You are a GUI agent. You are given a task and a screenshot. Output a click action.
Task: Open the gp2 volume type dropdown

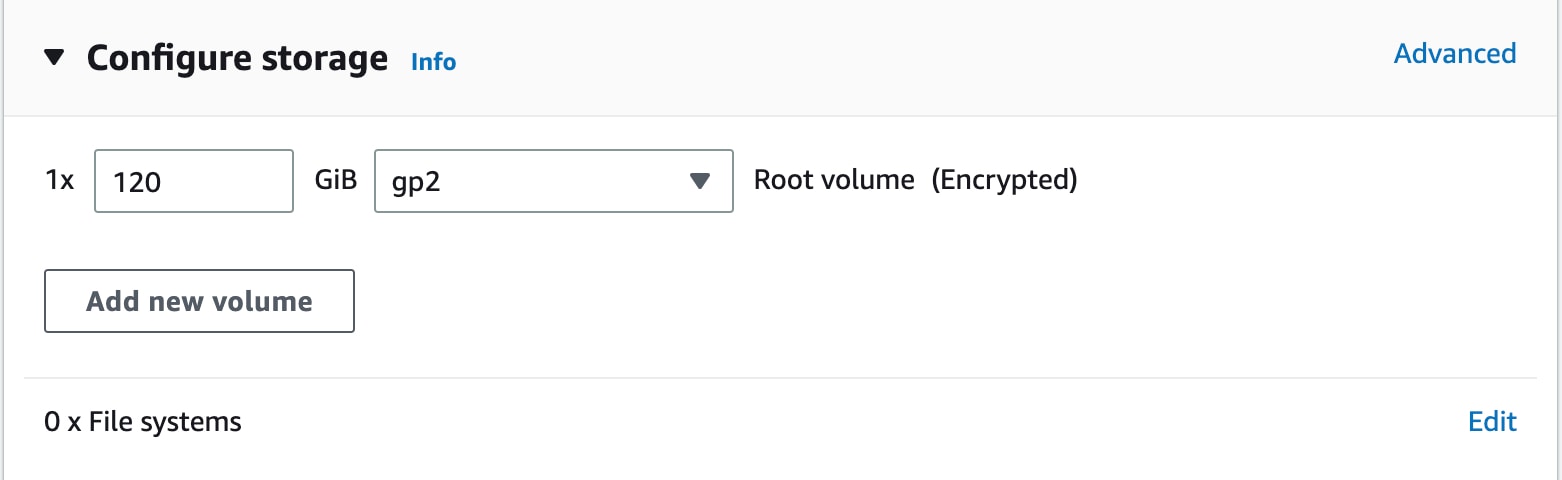pos(553,181)
